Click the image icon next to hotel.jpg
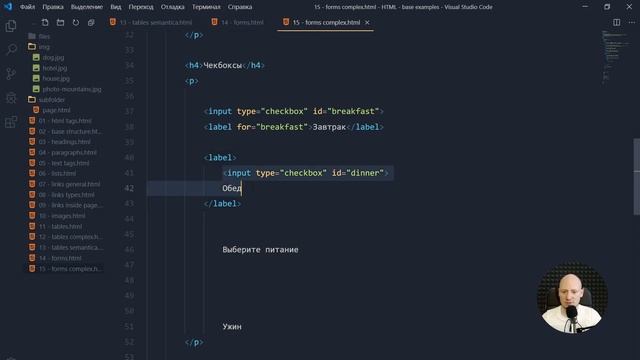Image resolution: width=640 pixels, height=360 pixels. (x=36, y=68)
